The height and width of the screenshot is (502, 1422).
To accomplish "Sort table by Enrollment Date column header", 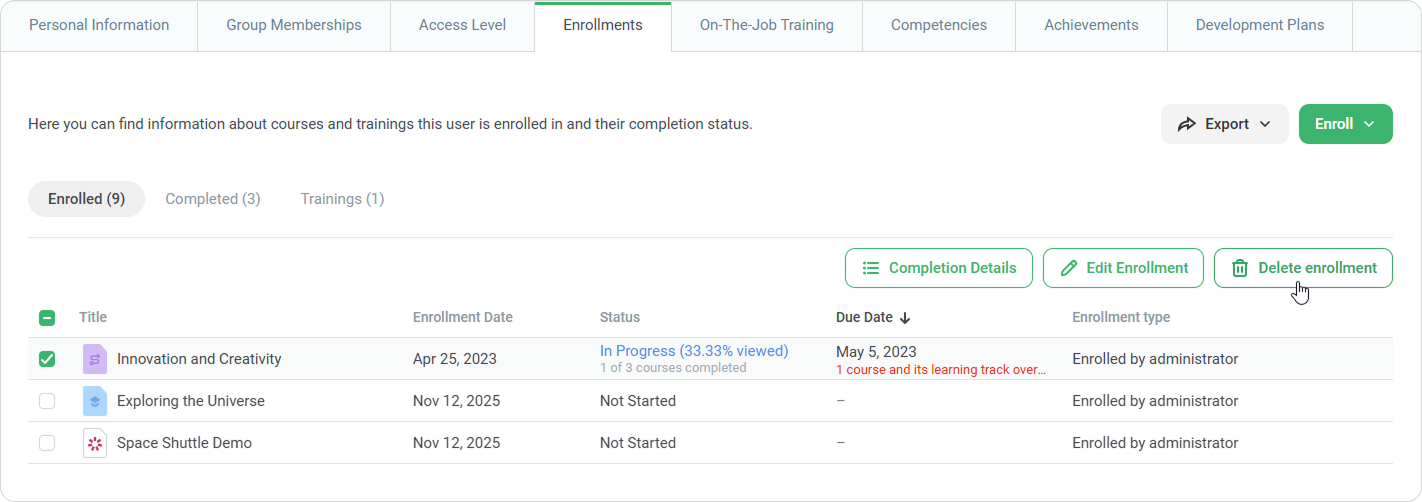I will click(x=462, y=318).
